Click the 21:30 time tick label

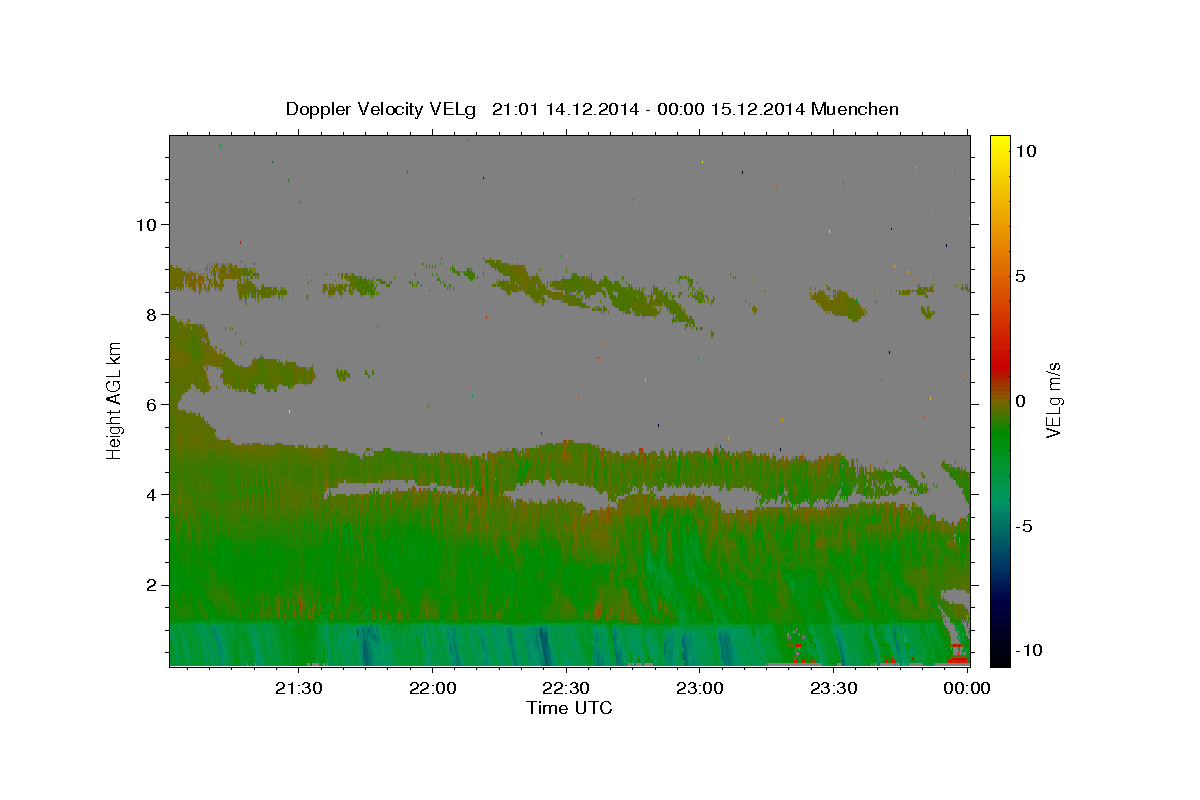point(299,688)
